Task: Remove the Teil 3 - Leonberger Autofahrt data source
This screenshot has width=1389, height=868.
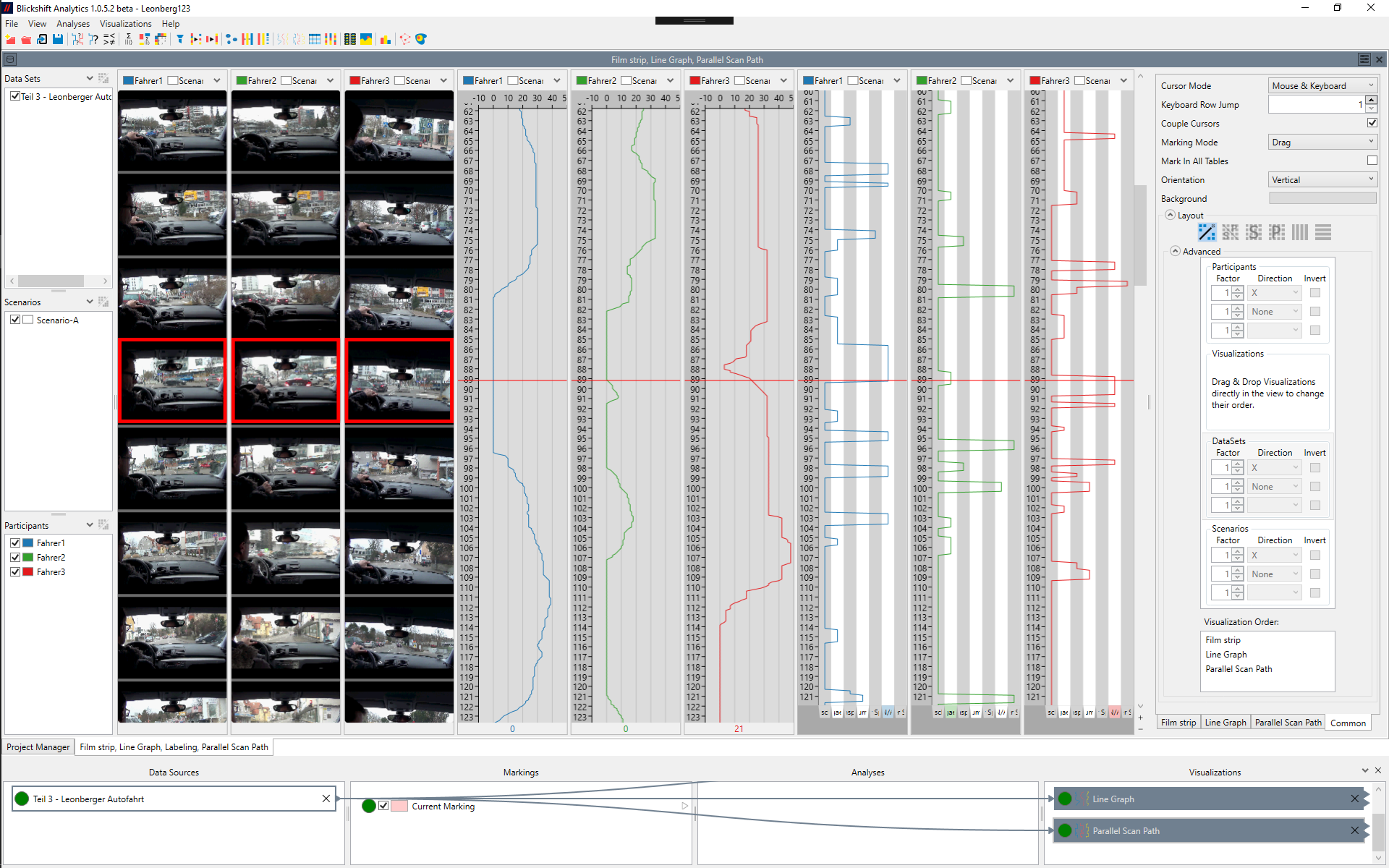Action: point(326,799)
